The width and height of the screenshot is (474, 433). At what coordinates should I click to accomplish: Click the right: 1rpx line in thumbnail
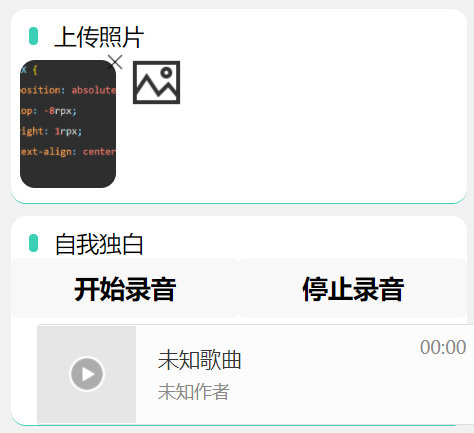point(51,131)
